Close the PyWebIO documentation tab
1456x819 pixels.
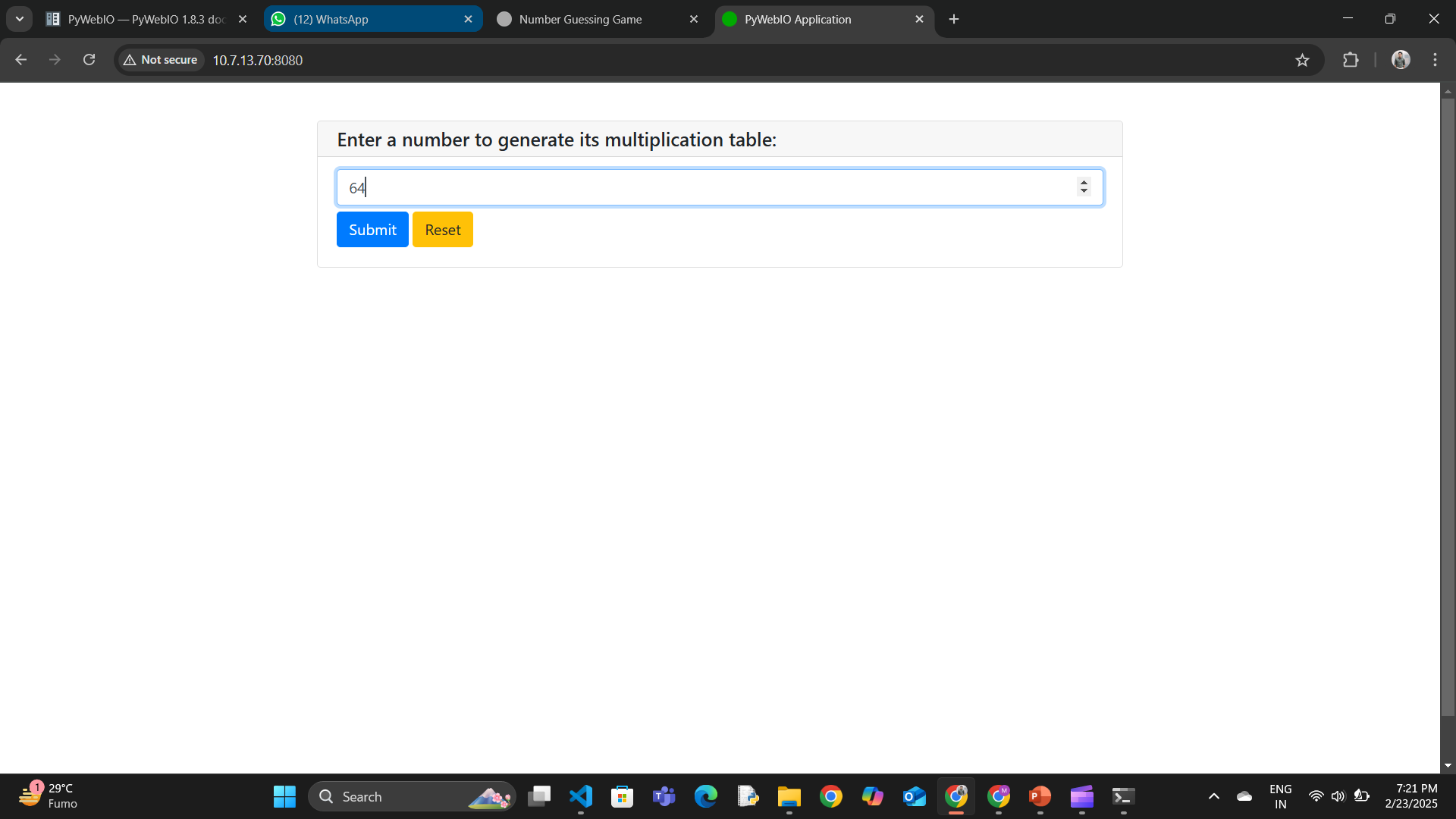pyautogui.click(x=243, y=19)
